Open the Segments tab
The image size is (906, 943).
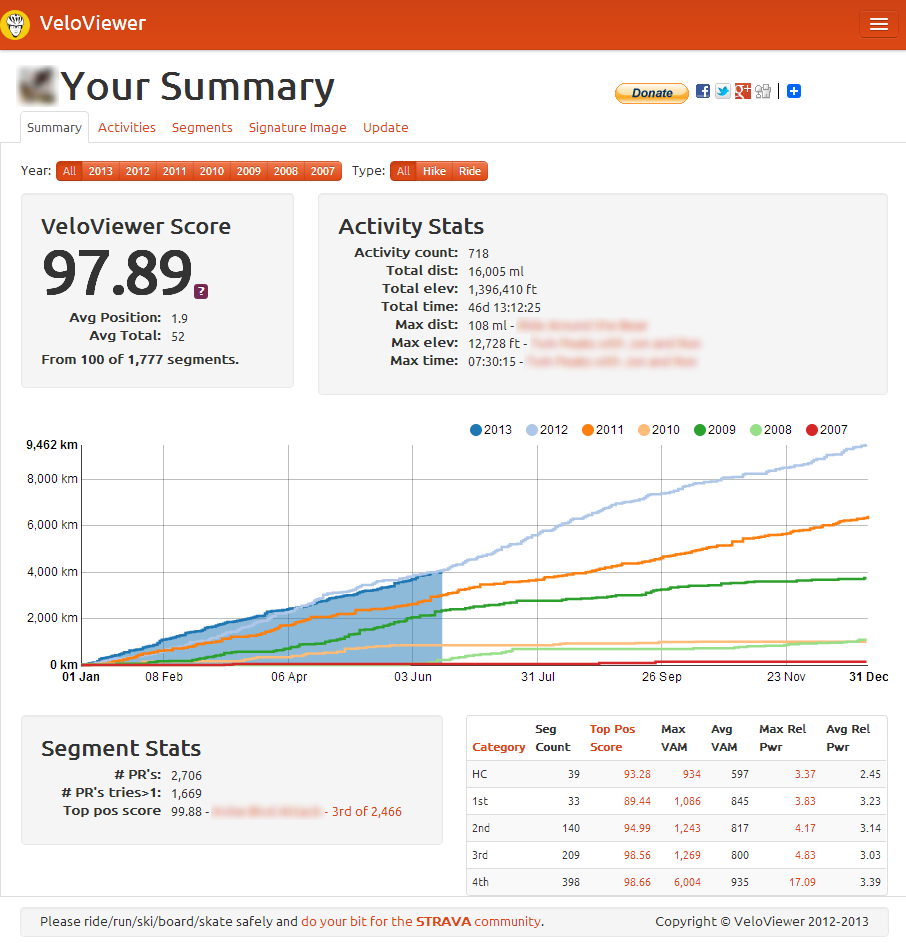point(202,127)
